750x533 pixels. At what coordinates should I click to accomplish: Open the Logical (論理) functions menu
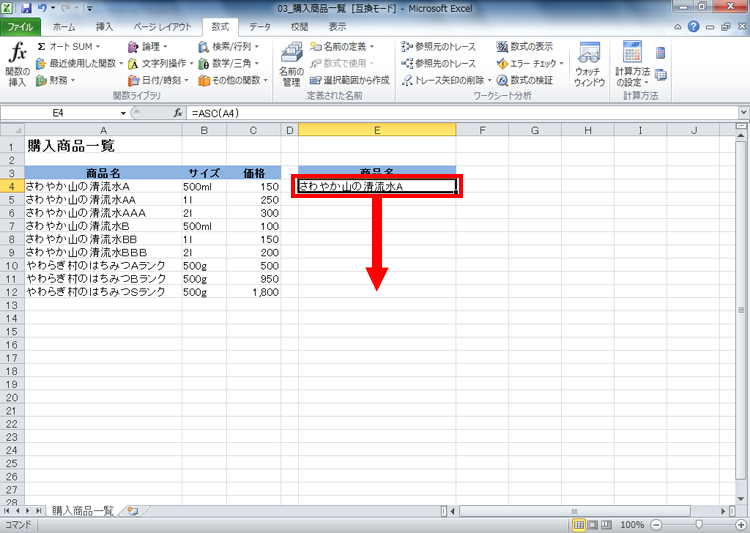tap(148, 47)
